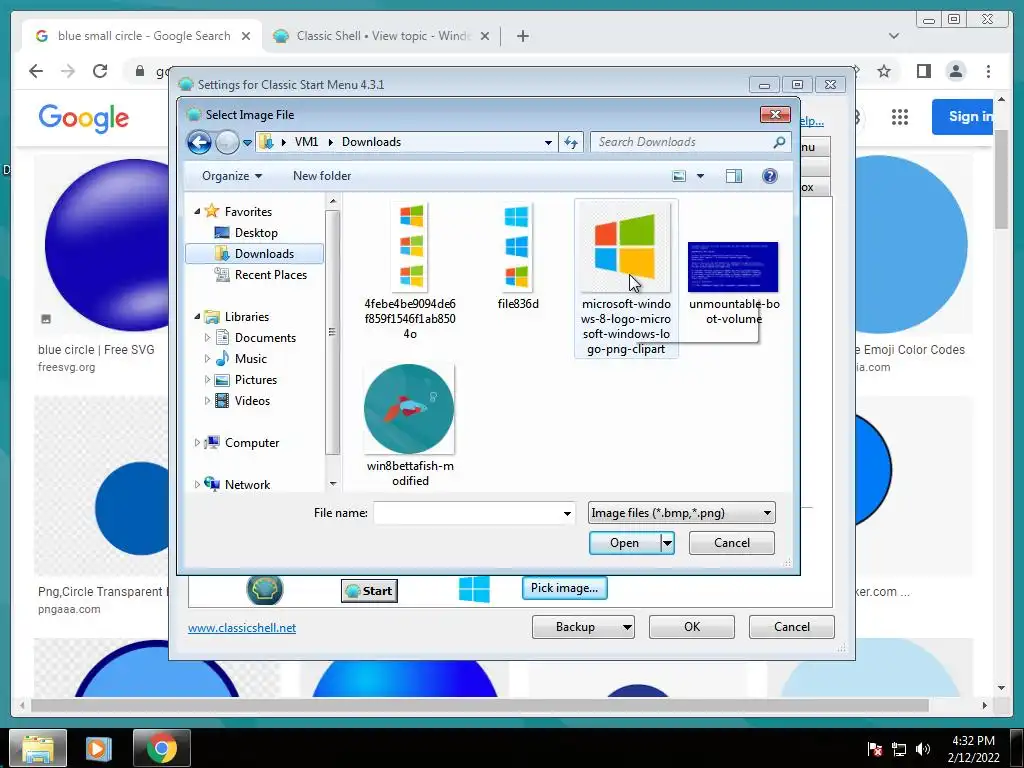Collapse the Libraries tree group
Image resolution: width=1024 pixels, height=768 pixels.
point(197,317)
